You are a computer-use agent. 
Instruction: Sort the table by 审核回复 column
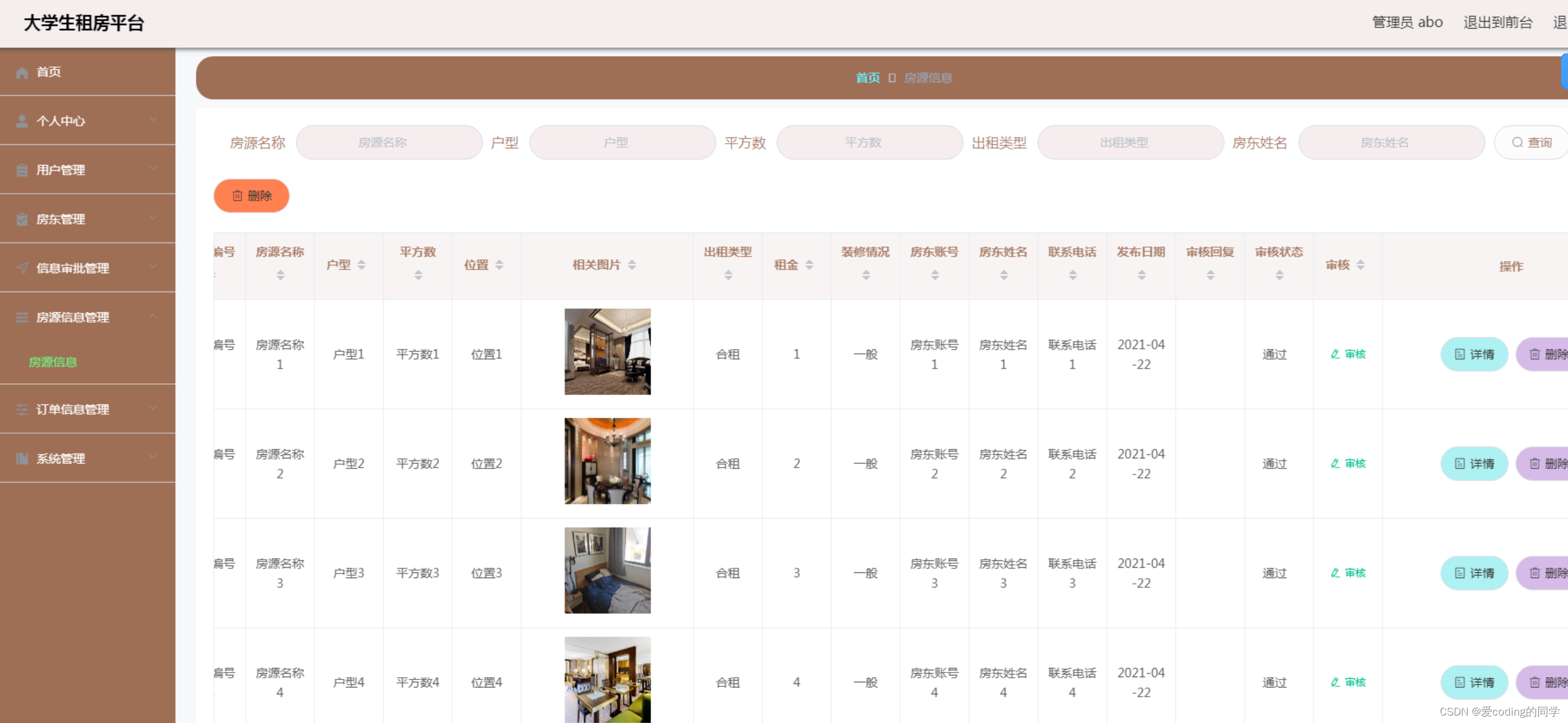point(1210,276)
